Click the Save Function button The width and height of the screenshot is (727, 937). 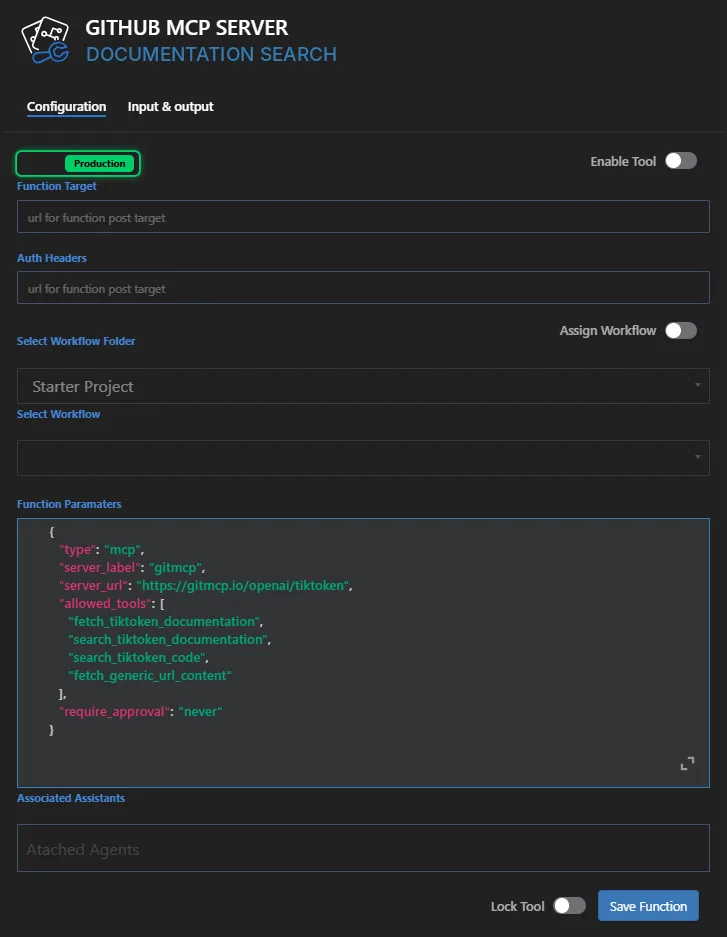(648, 906)
